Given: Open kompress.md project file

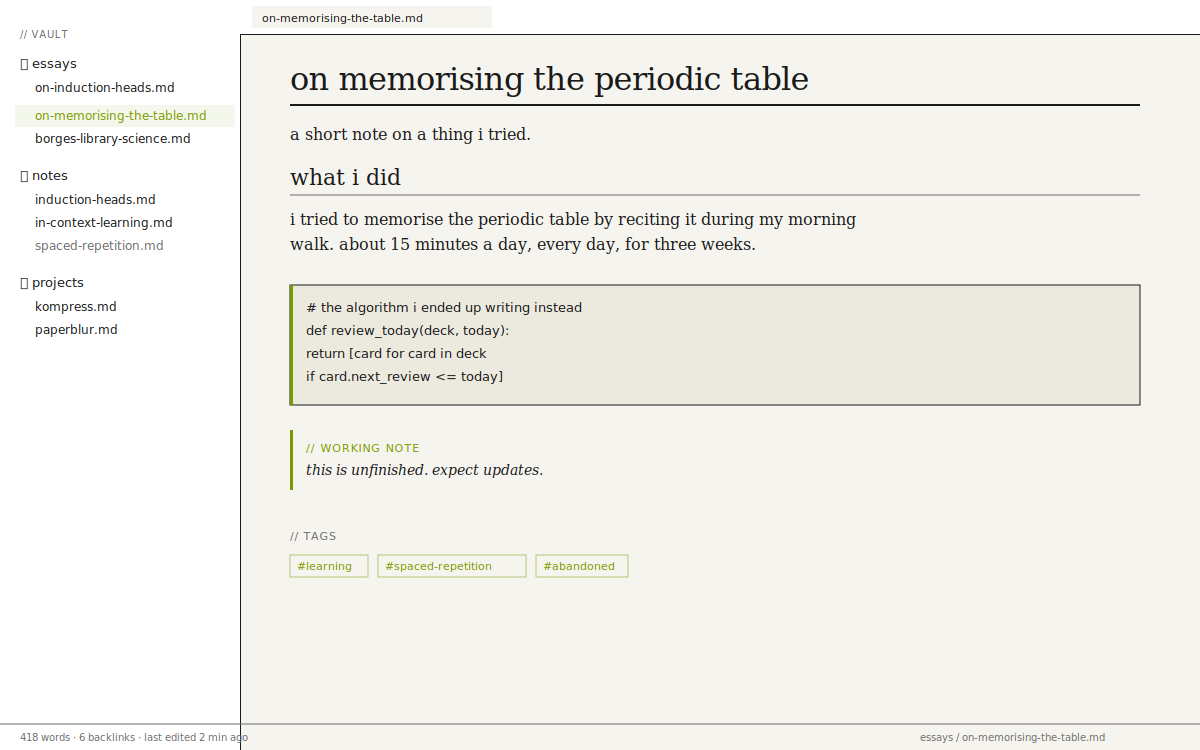Looking at the screenshot, I should coord(76,307).
